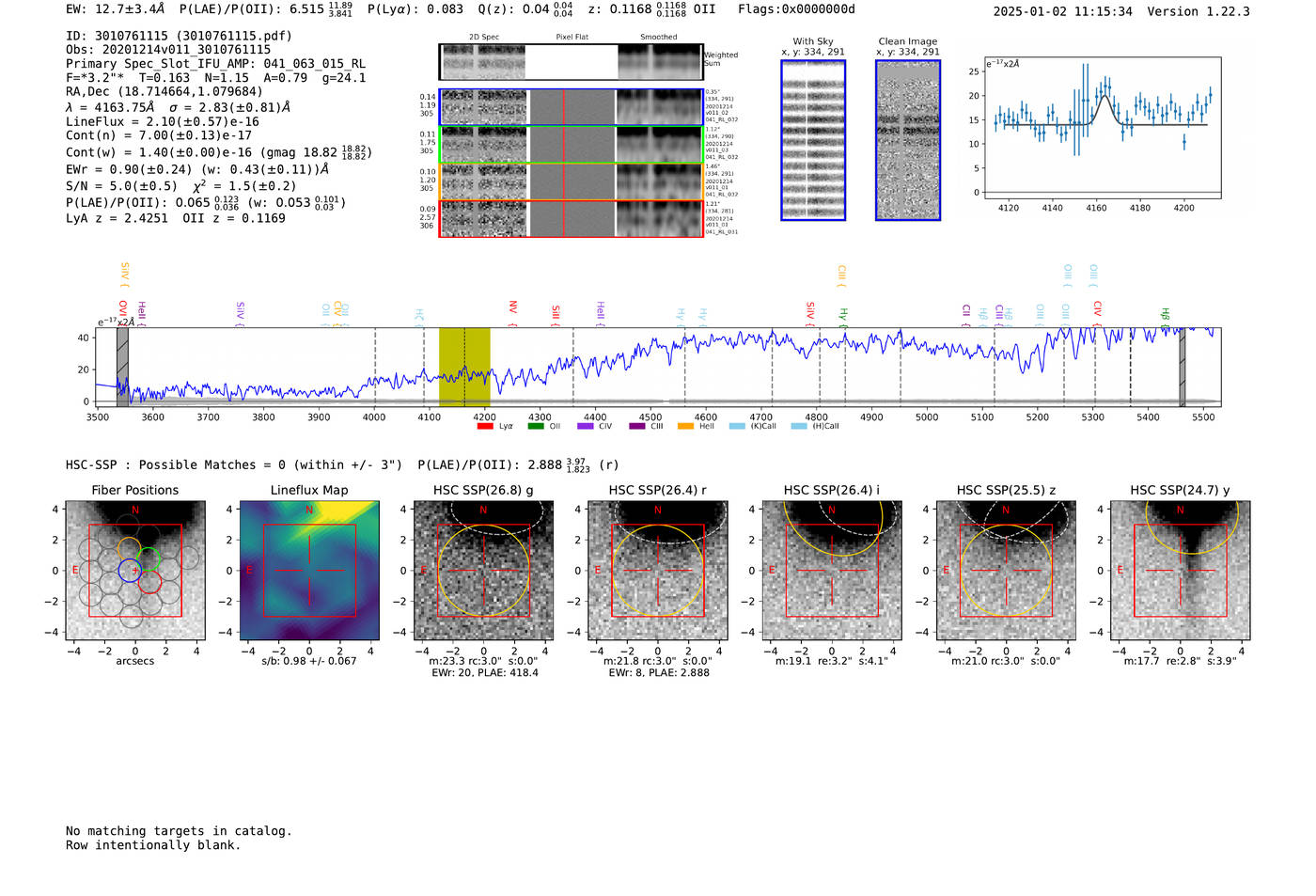Open the HSC SSP(25.5) z cutout

click(x=1006, y=571)
